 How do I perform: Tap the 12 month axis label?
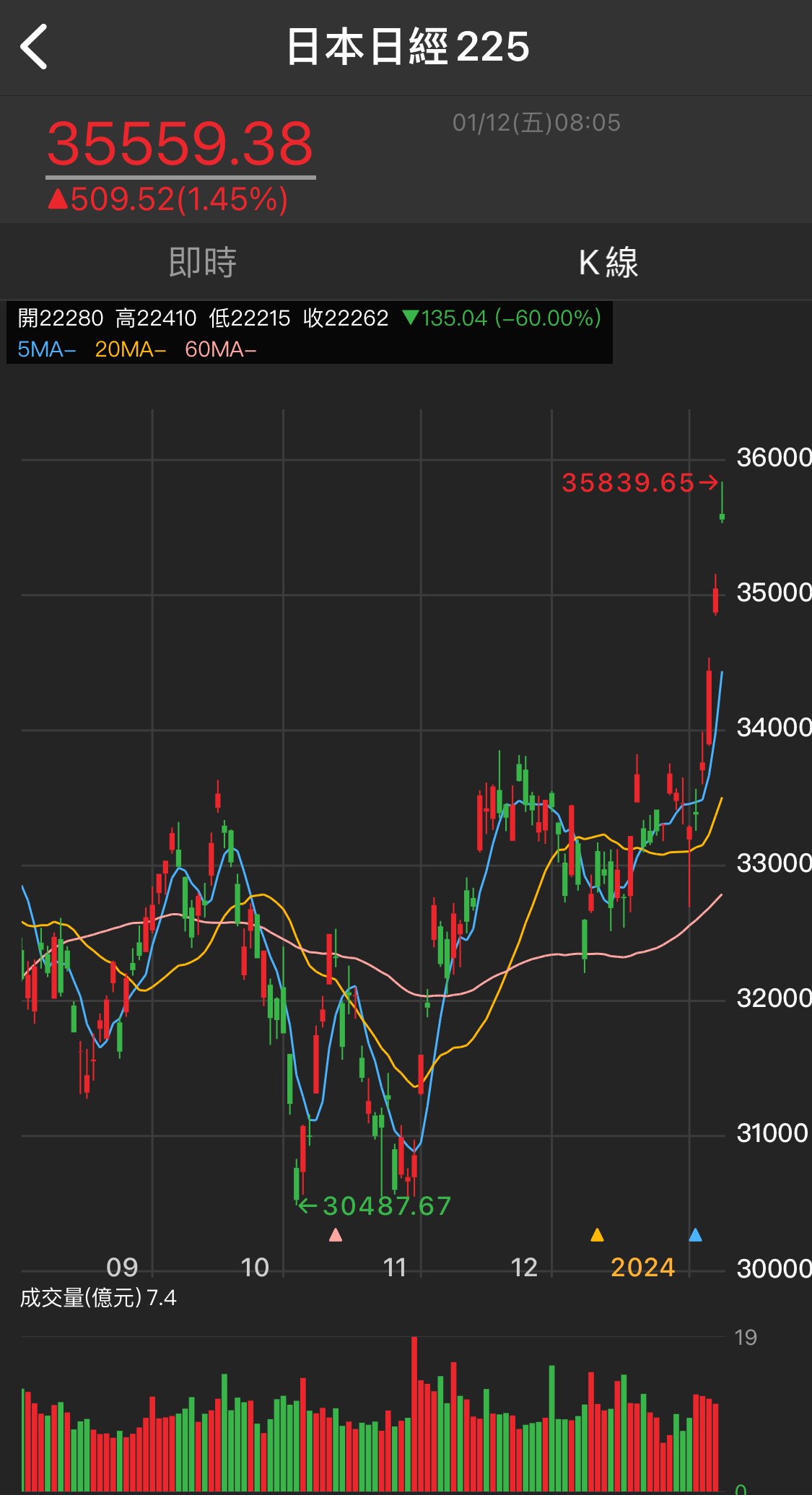pyautogui.click(x=524, y=1268)
